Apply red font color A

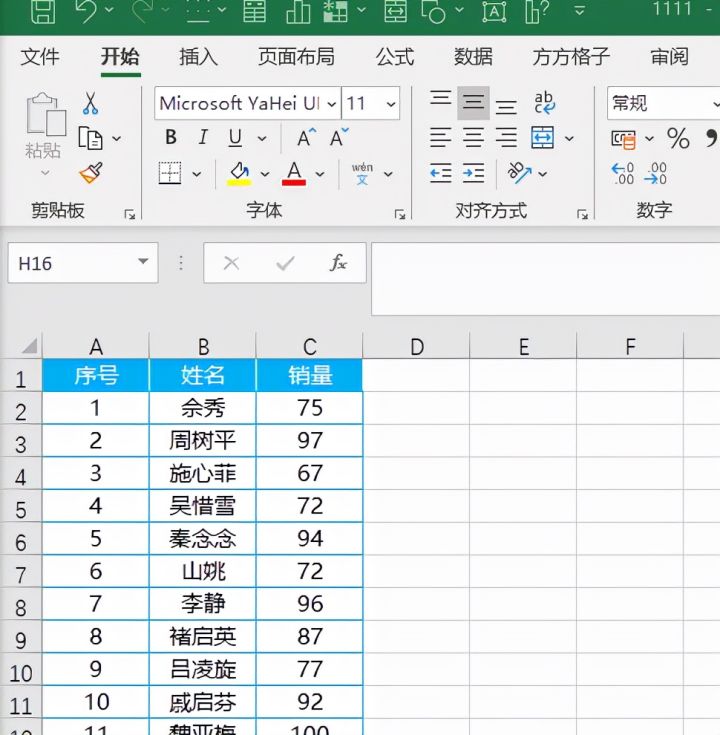(x=294, y=173)
